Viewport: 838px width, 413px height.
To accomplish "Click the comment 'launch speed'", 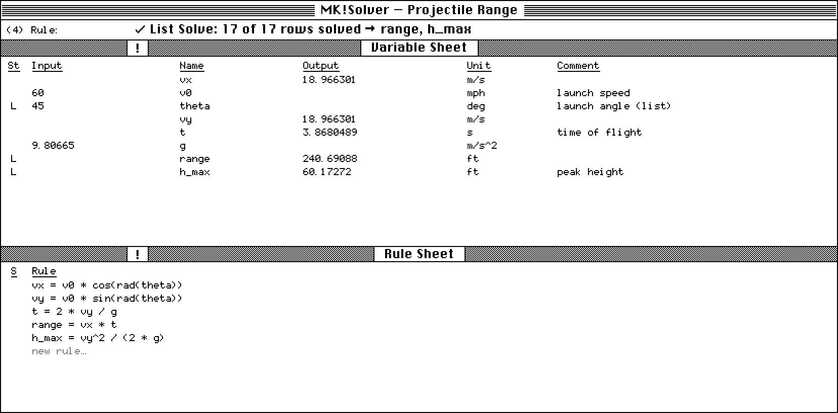I will pos(593,93).
